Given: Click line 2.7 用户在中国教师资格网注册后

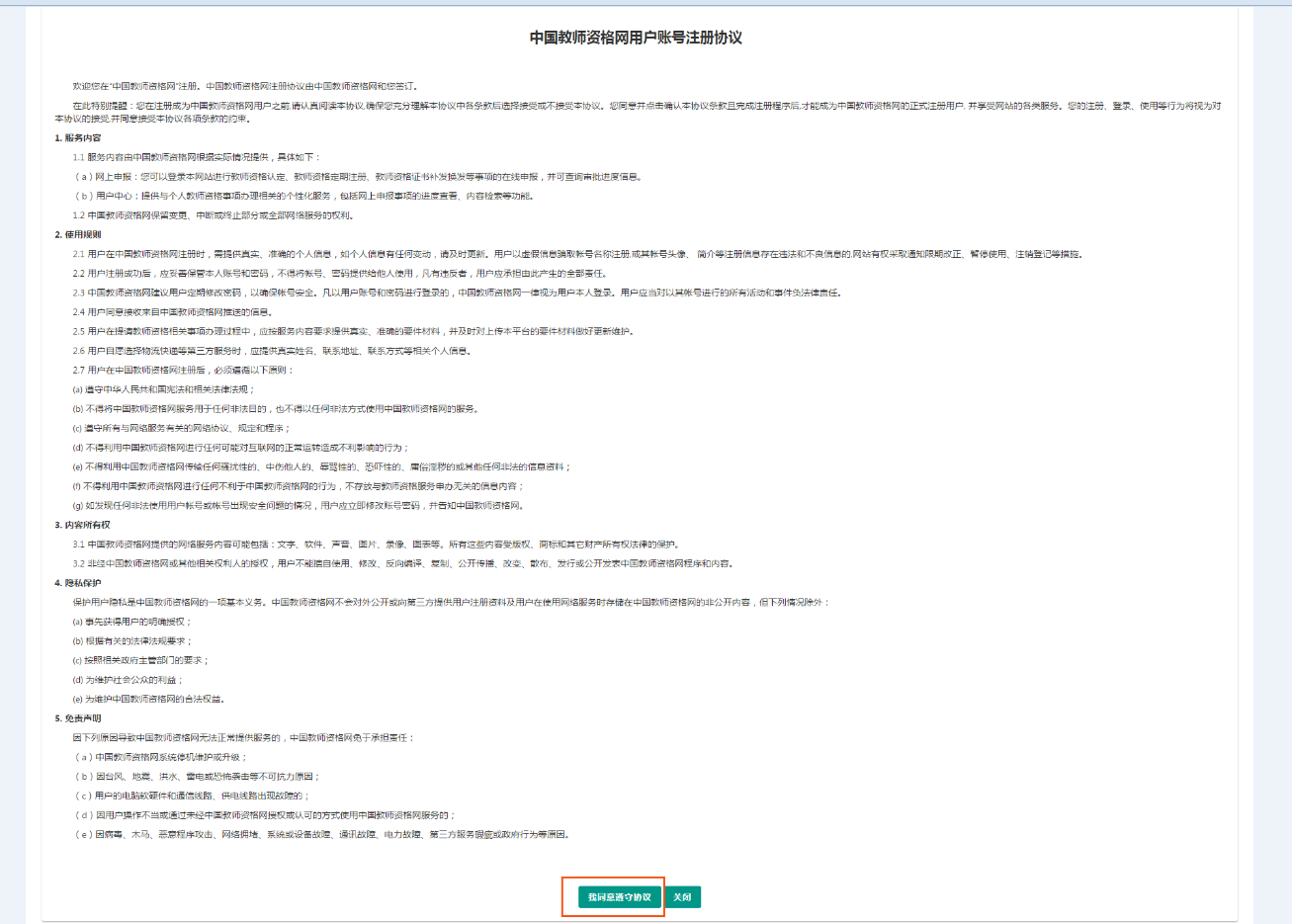Looking at the screenshot, I should [x=183, y=370].
